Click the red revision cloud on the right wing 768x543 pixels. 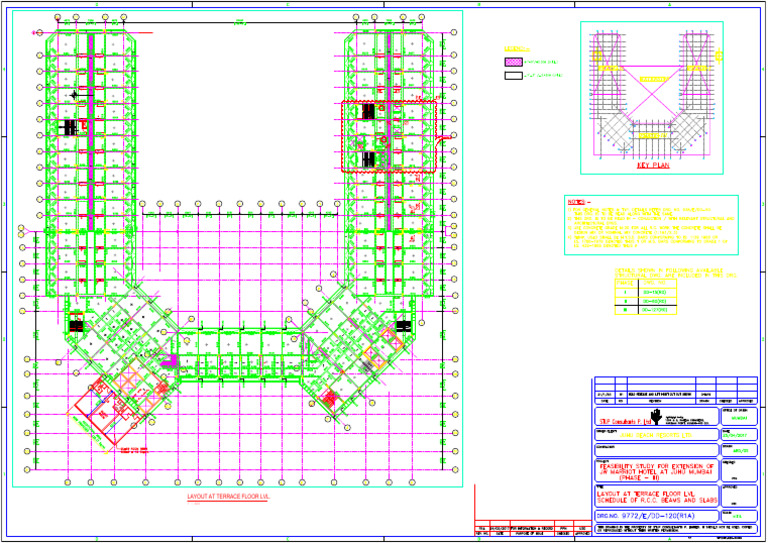[x=389, y=137]
